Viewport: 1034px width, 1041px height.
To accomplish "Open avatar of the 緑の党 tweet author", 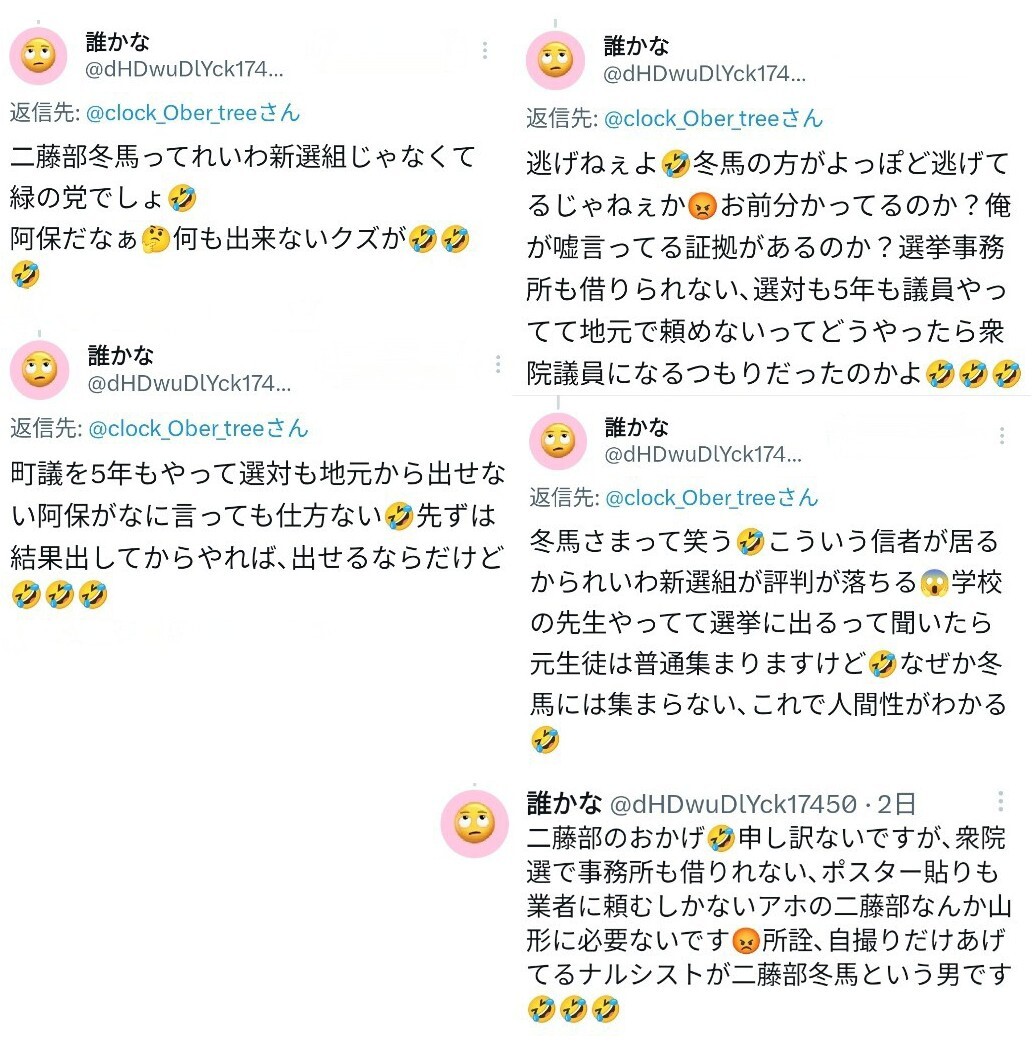I will (39, 56).
